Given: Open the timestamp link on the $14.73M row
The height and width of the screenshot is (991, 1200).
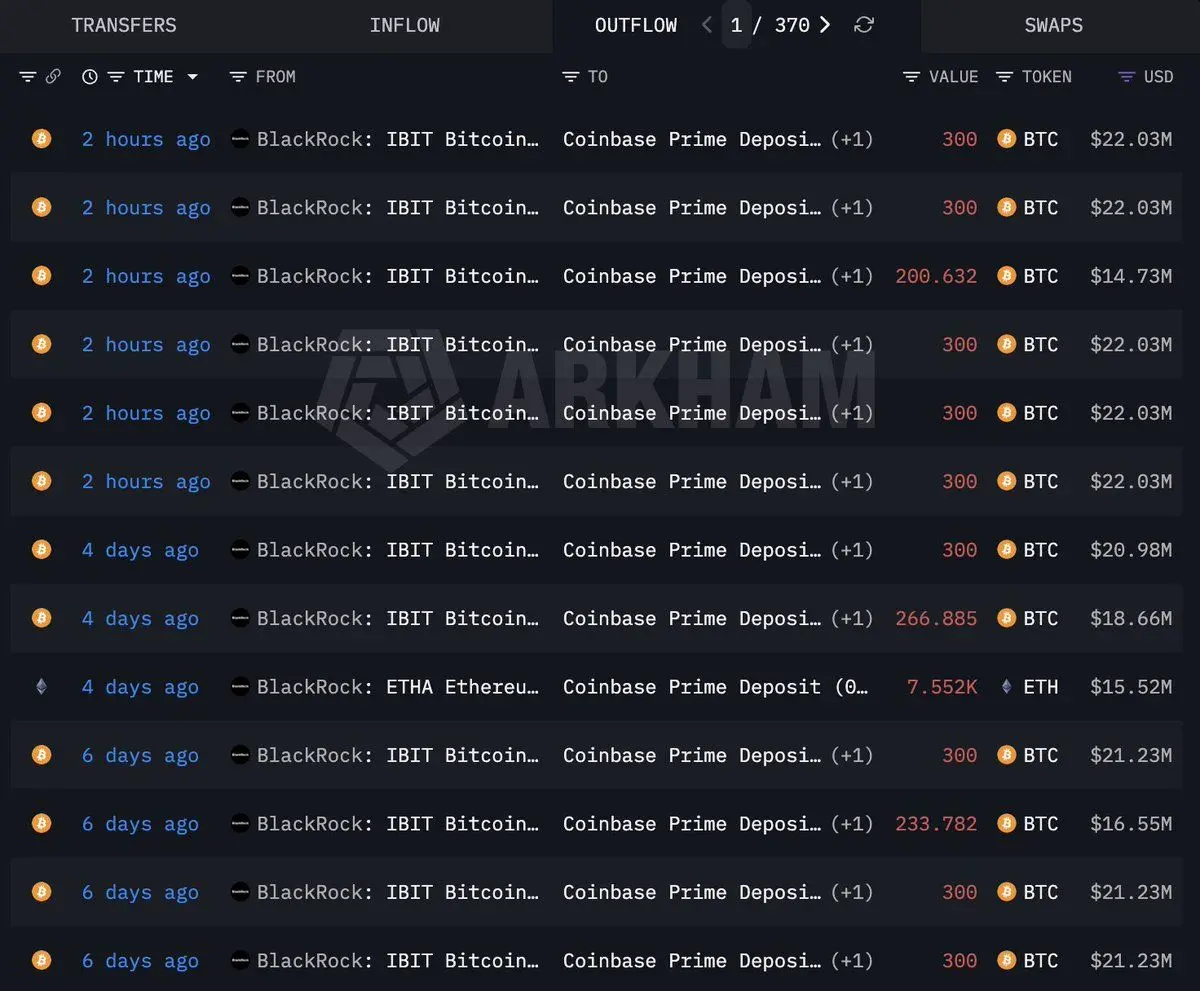Looking at the screenshot, I should [146, 277].
